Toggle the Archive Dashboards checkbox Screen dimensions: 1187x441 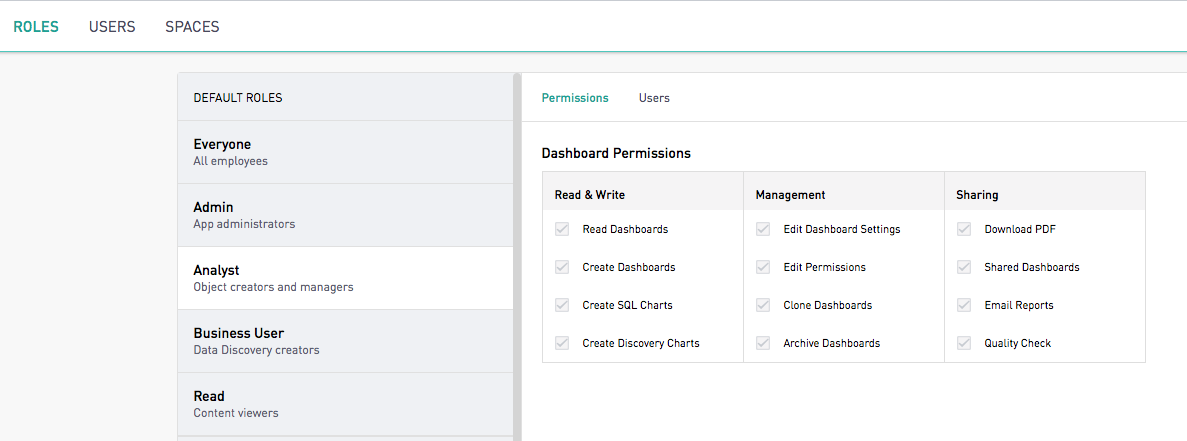763,343
